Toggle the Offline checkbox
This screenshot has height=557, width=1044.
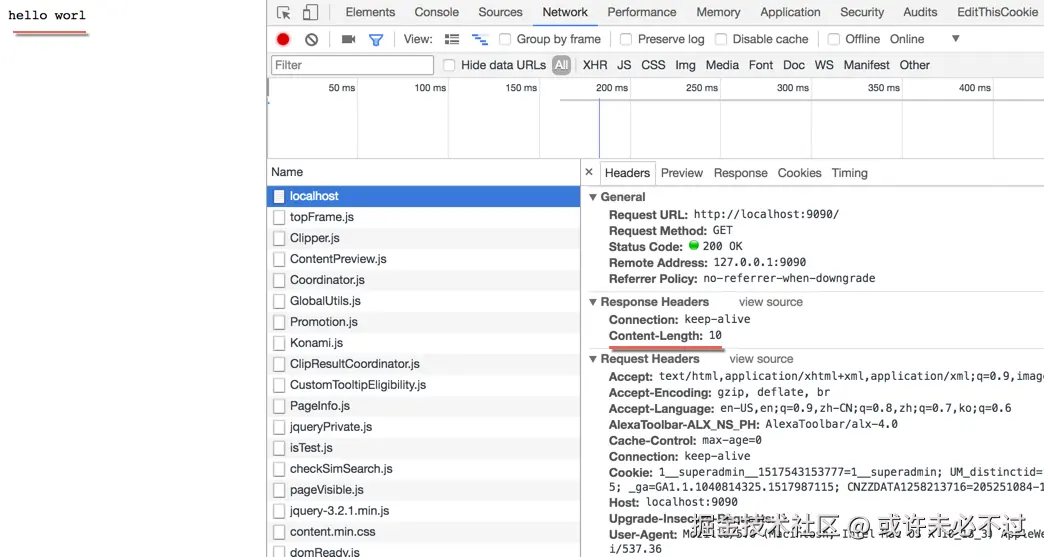pyautogui.click(x=834, y=39)
